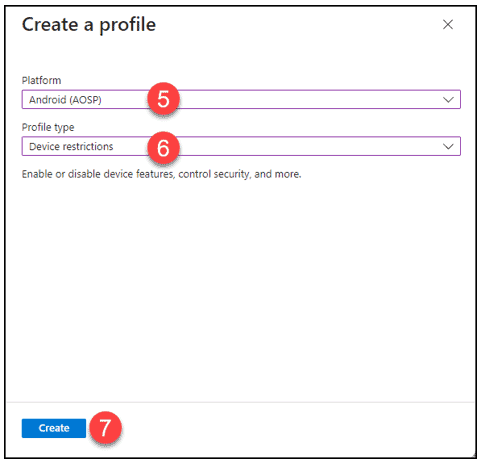482x463 pixels.
Task: Focus the empty middle of the Profile type field
Action: click(x=300, y=146)
